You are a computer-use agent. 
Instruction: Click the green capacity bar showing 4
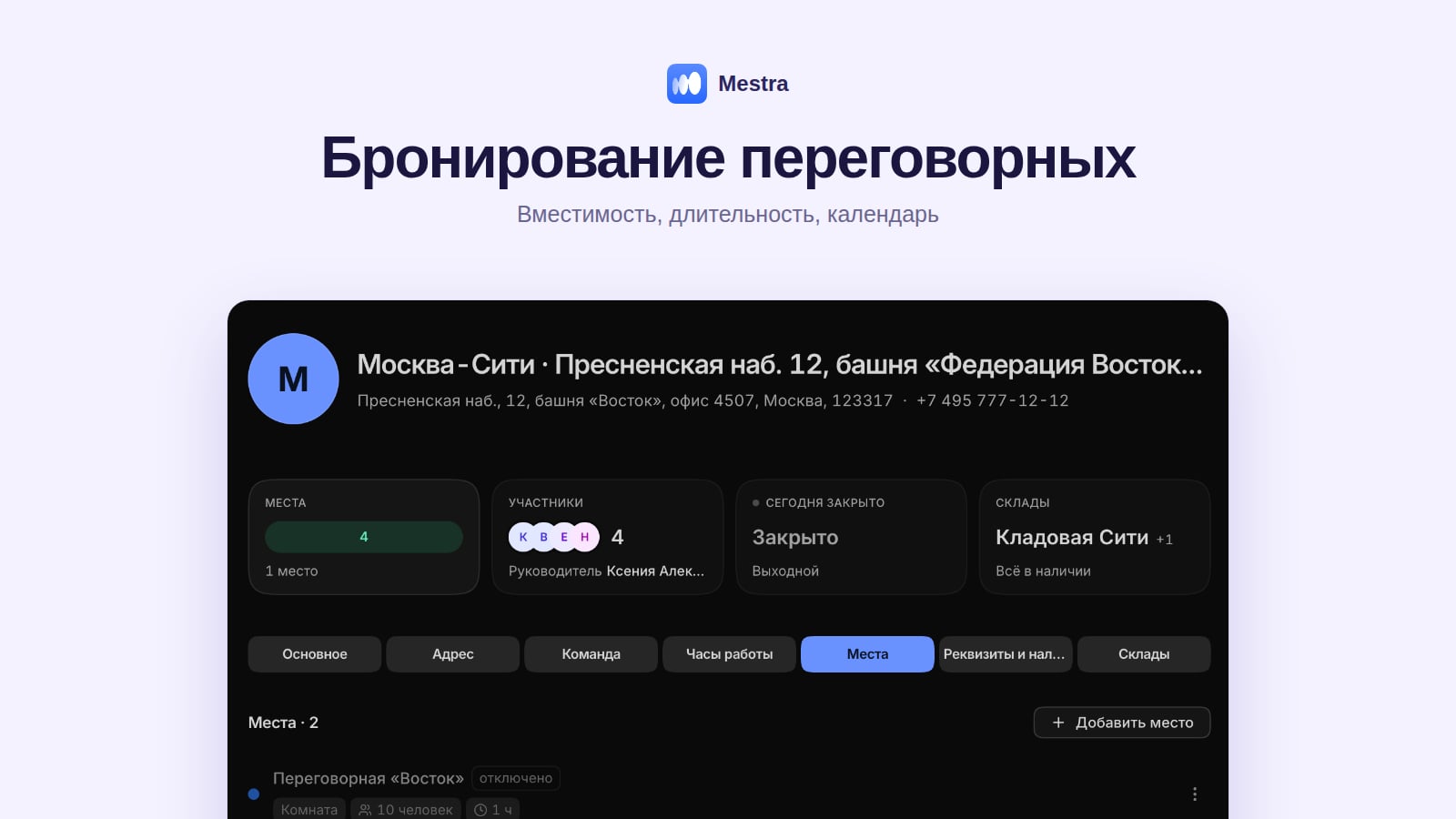364,537
